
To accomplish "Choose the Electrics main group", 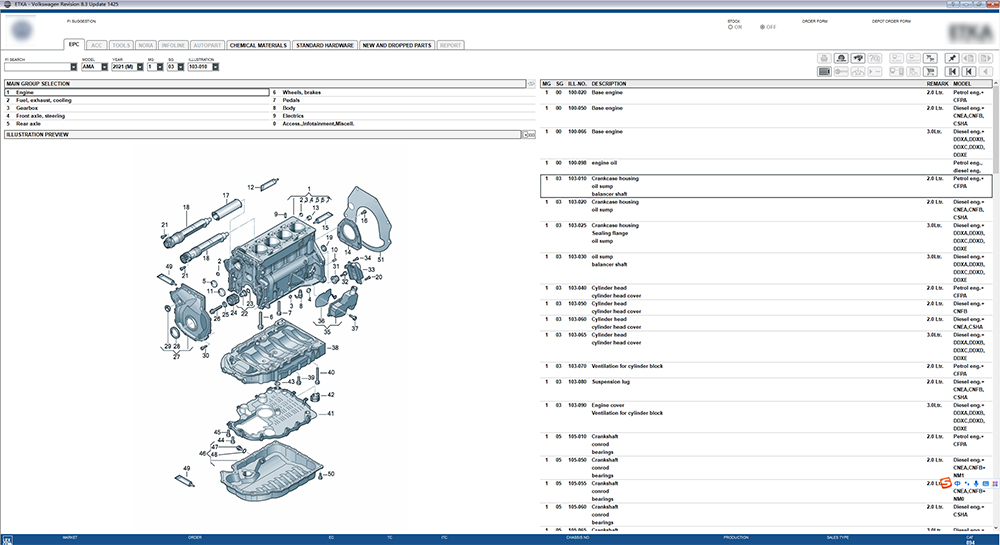I will (292, 116).
